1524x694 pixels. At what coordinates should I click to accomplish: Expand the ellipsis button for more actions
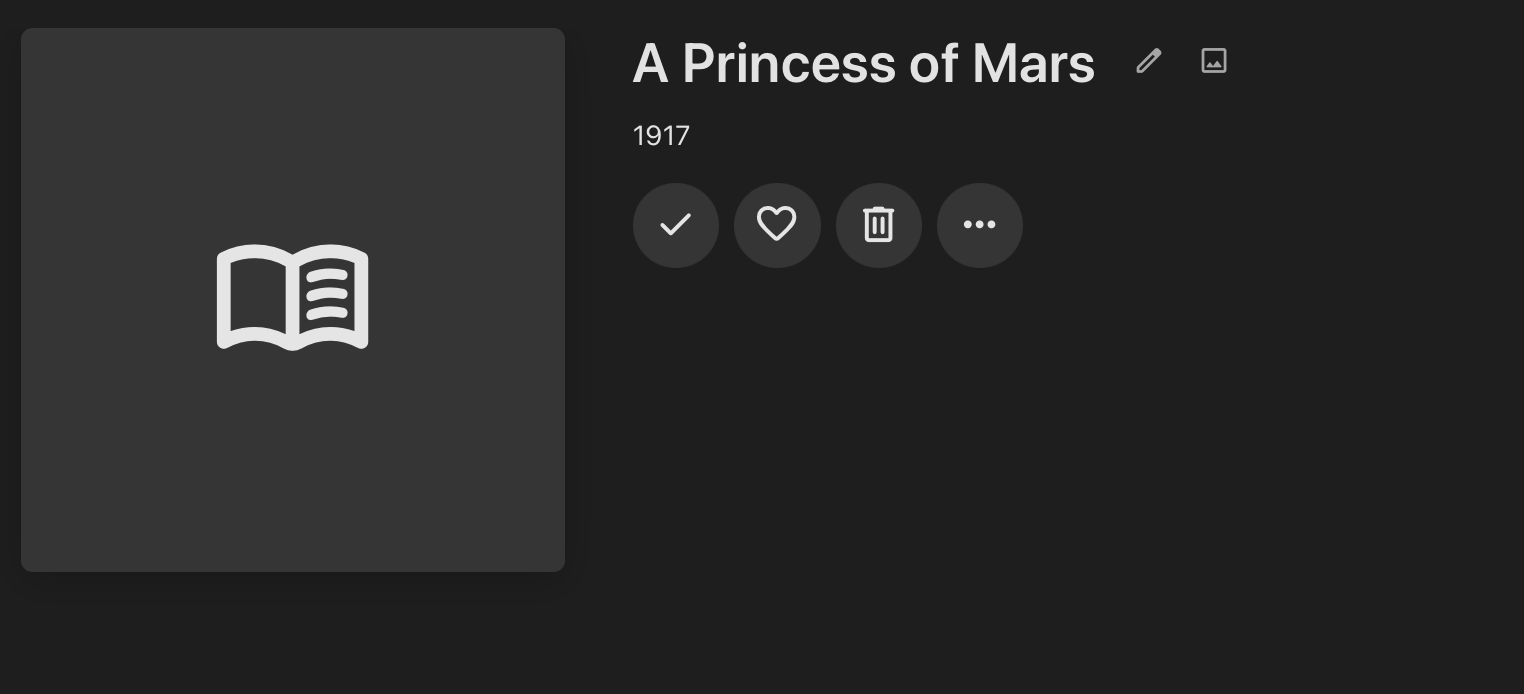click(980, 225)
